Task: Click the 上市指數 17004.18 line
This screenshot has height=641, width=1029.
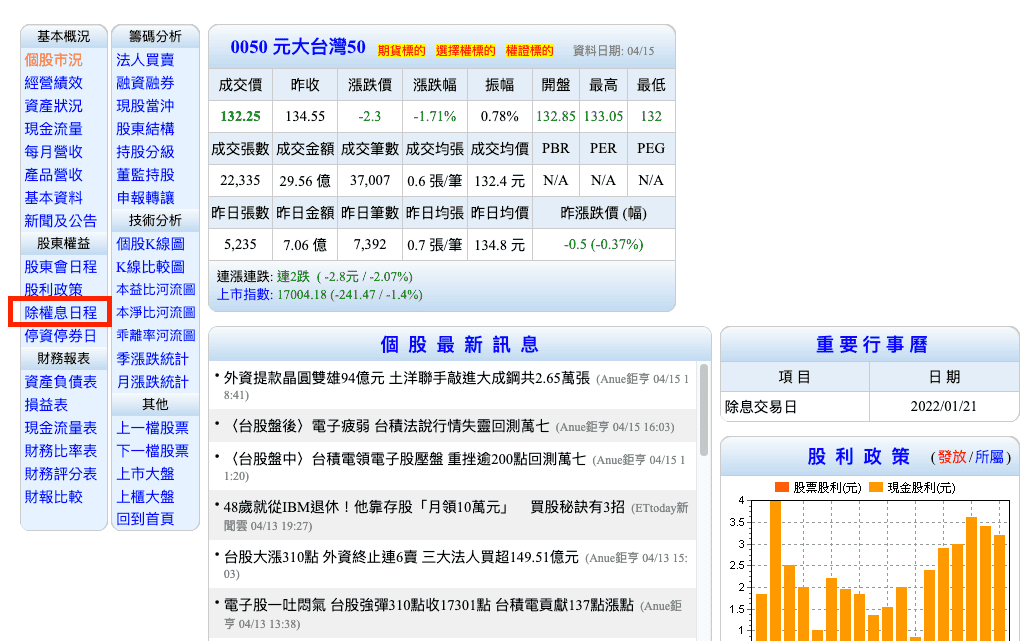Action: click(x=320, y=295)
